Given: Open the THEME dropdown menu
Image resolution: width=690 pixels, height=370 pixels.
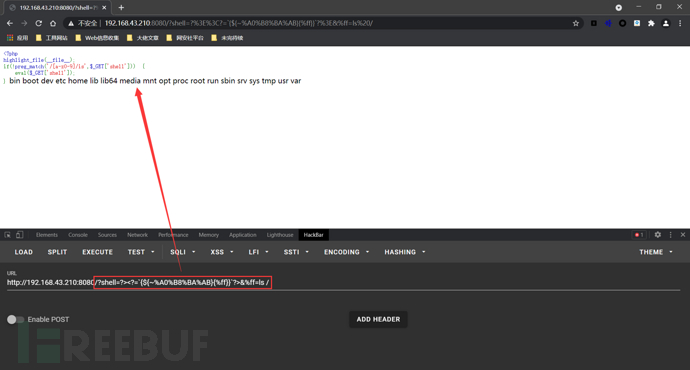Looking at the screenshot, I should pyautogui.click(x=656, y=252).
